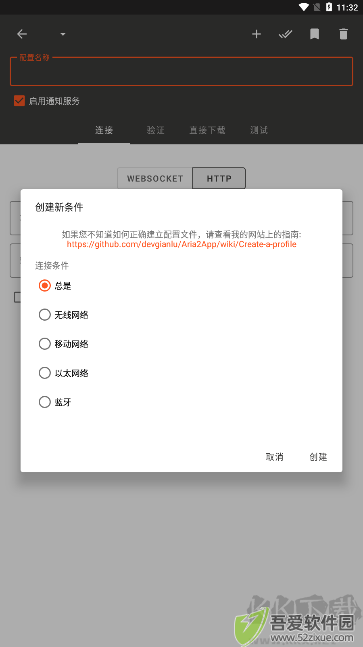Open the GitHub Create-a-profile wiki link
The height and width of the screenshot is (647, 363).
pos(182,244)
